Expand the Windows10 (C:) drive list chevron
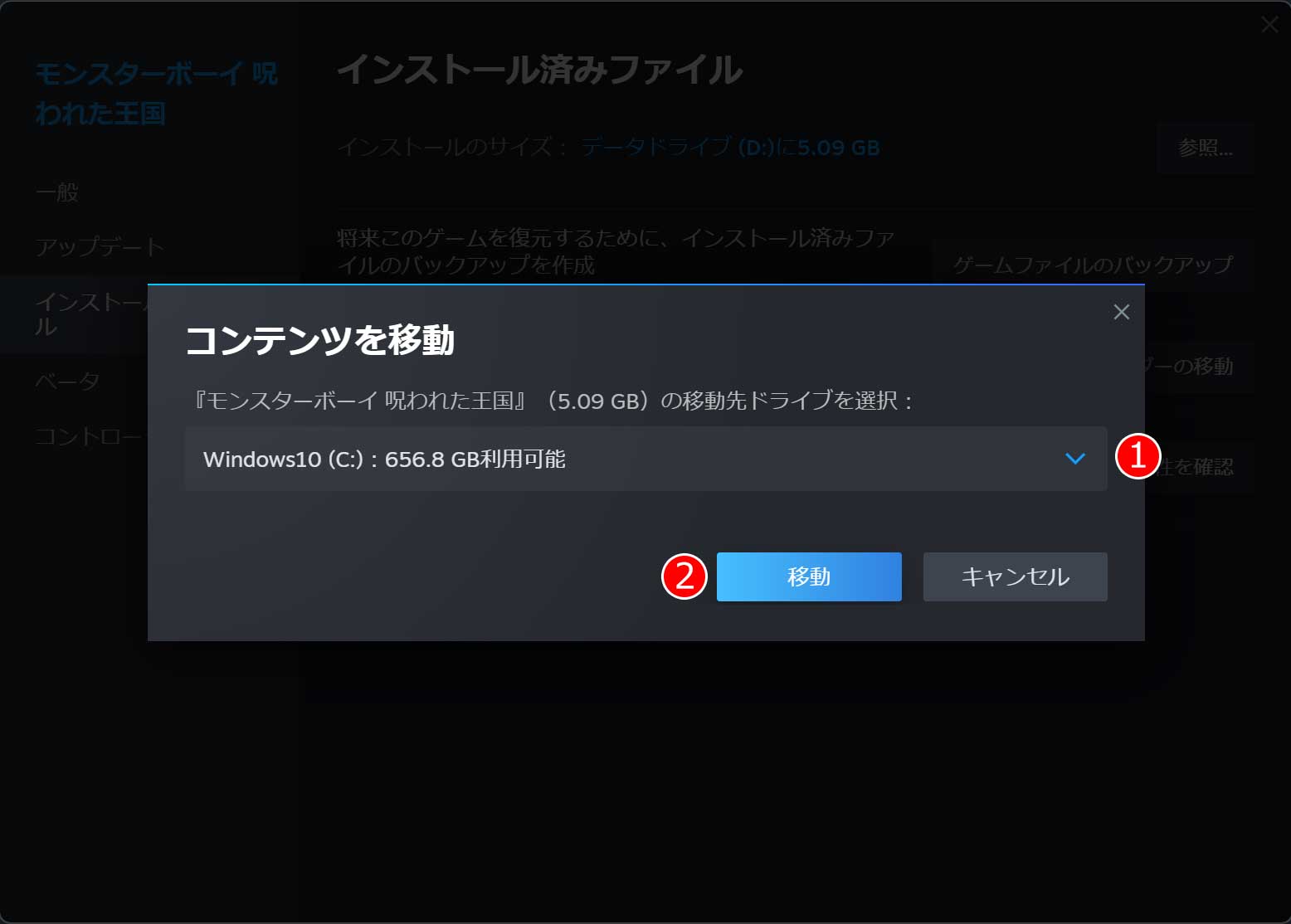Screen dimensions: 1291x924 pyautogui.click(x=1076, y=459)
